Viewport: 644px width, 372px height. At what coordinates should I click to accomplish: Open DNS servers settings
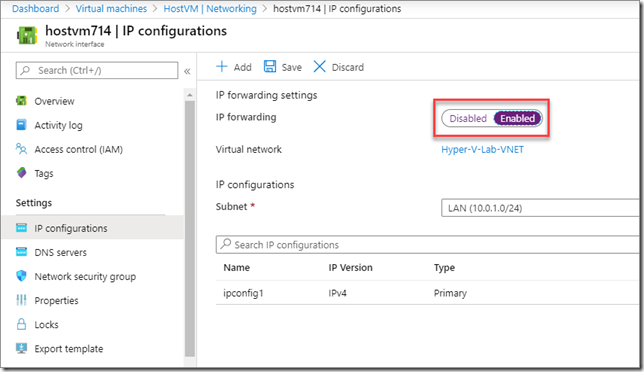click(60, 252)
